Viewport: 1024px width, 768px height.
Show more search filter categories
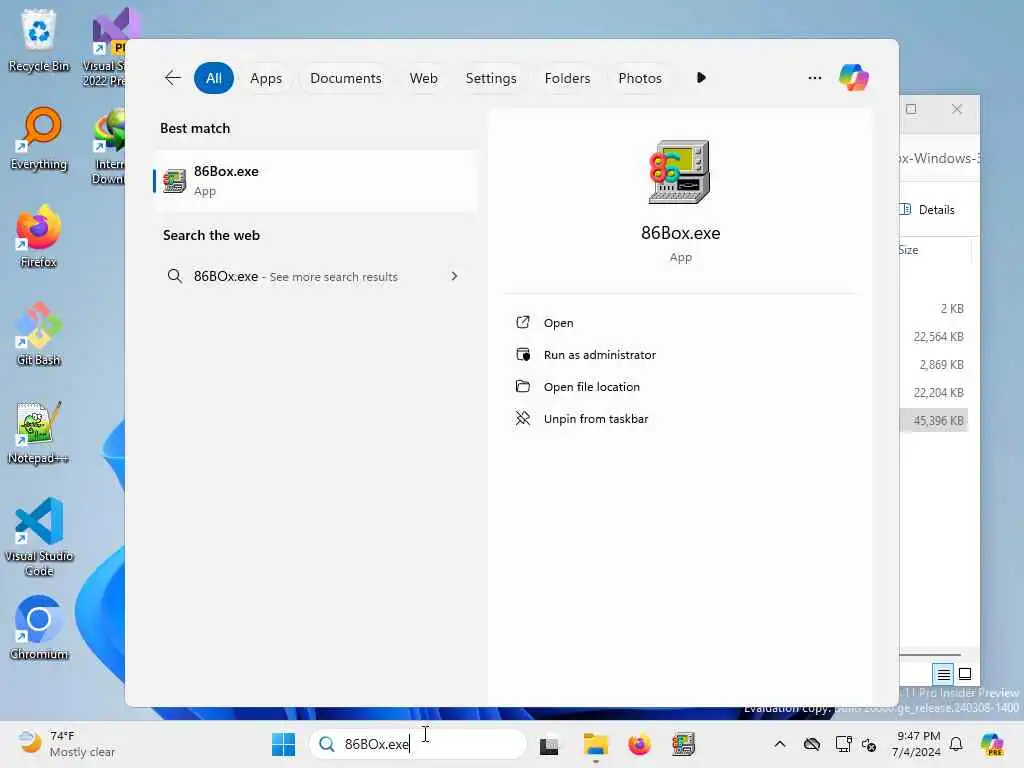(701, 78)
